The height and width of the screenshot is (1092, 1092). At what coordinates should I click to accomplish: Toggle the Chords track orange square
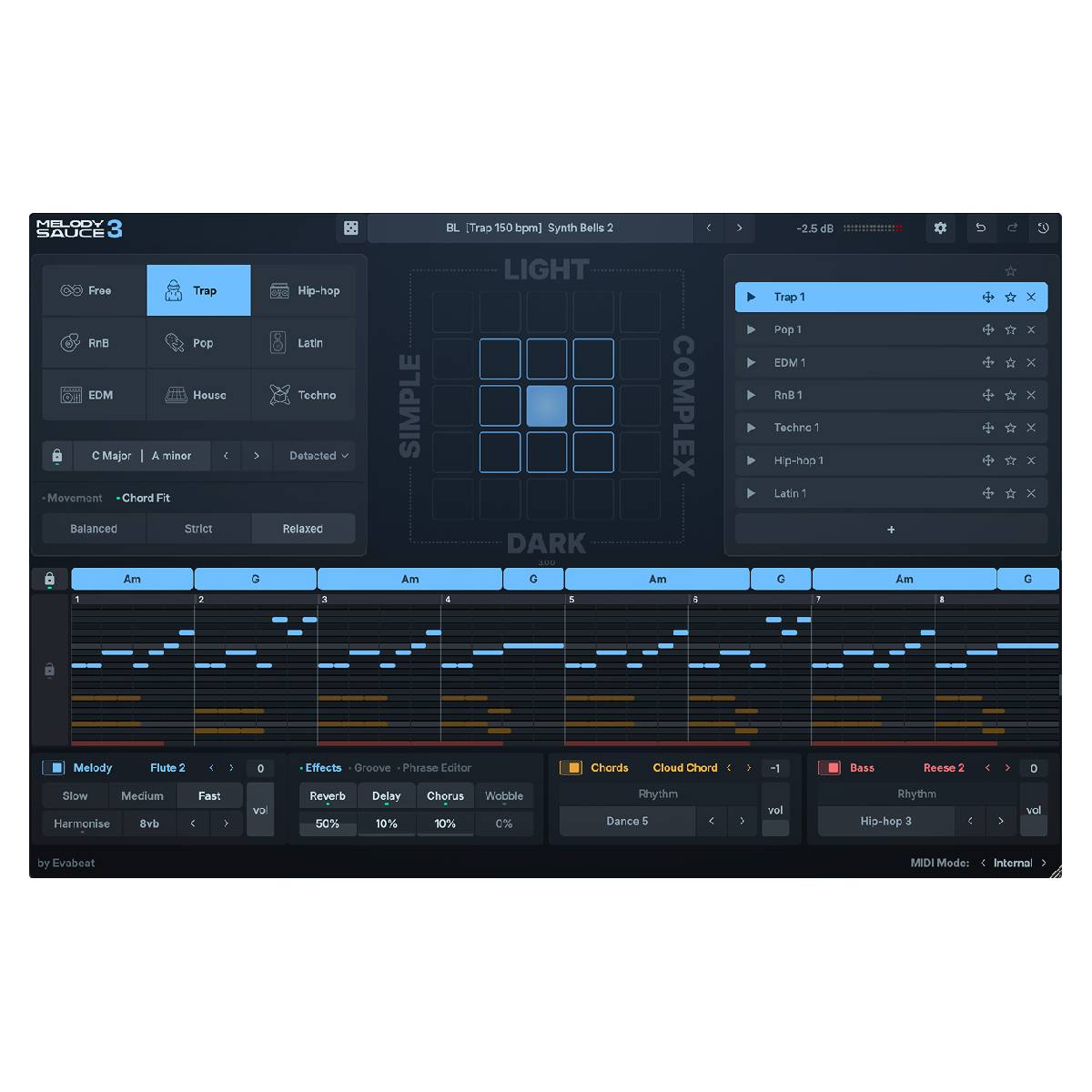(571, 768)
